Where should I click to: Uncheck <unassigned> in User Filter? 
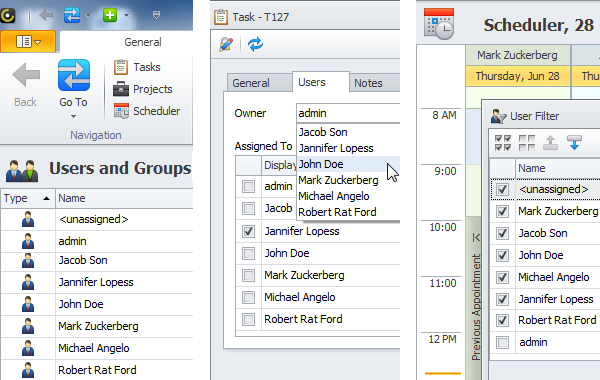point(502,189)
